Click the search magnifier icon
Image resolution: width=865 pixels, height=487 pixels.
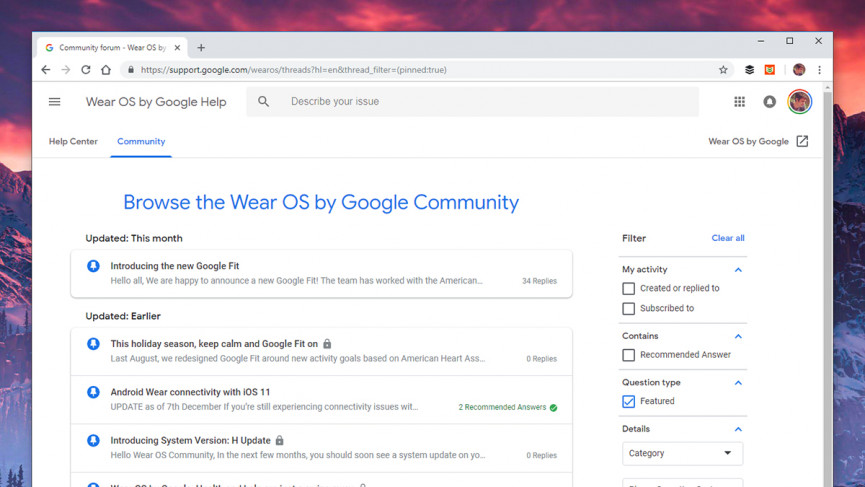264,101
